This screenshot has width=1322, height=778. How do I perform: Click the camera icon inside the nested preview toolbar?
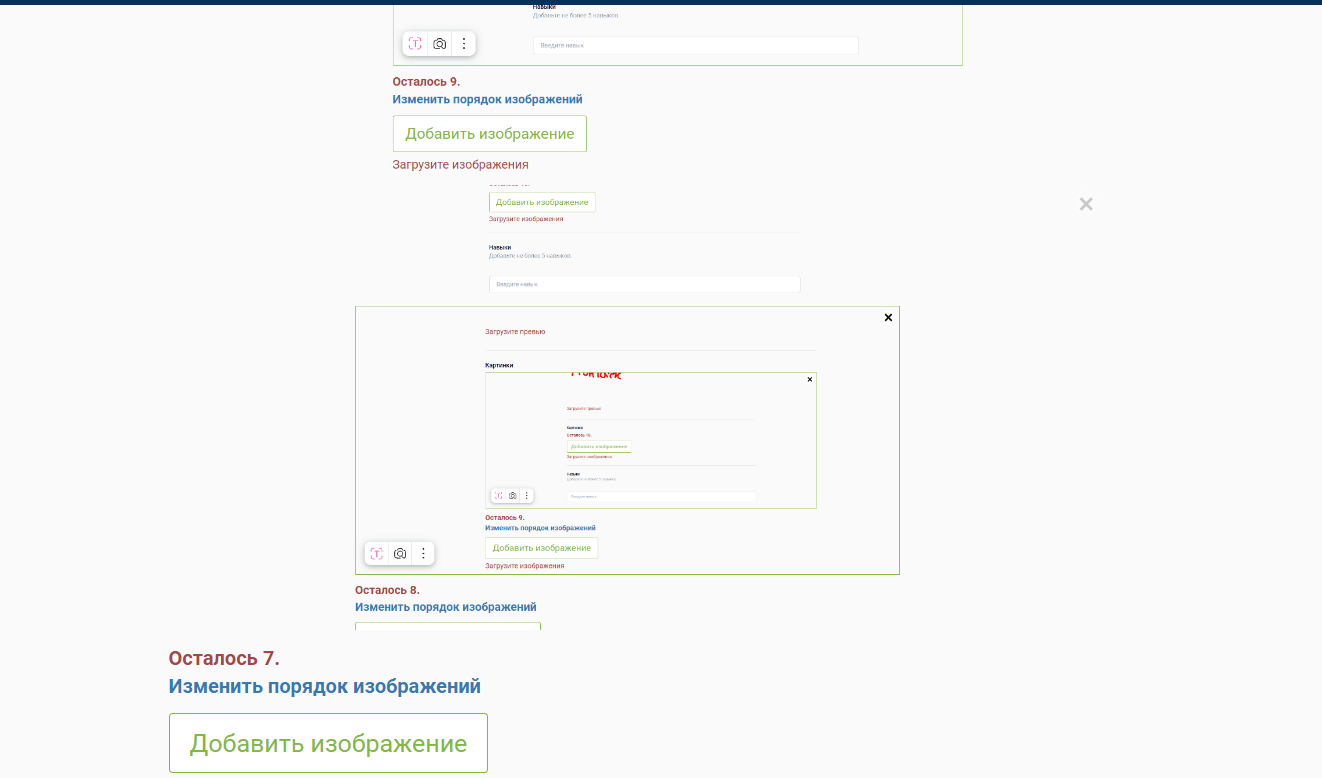(512, 495)
